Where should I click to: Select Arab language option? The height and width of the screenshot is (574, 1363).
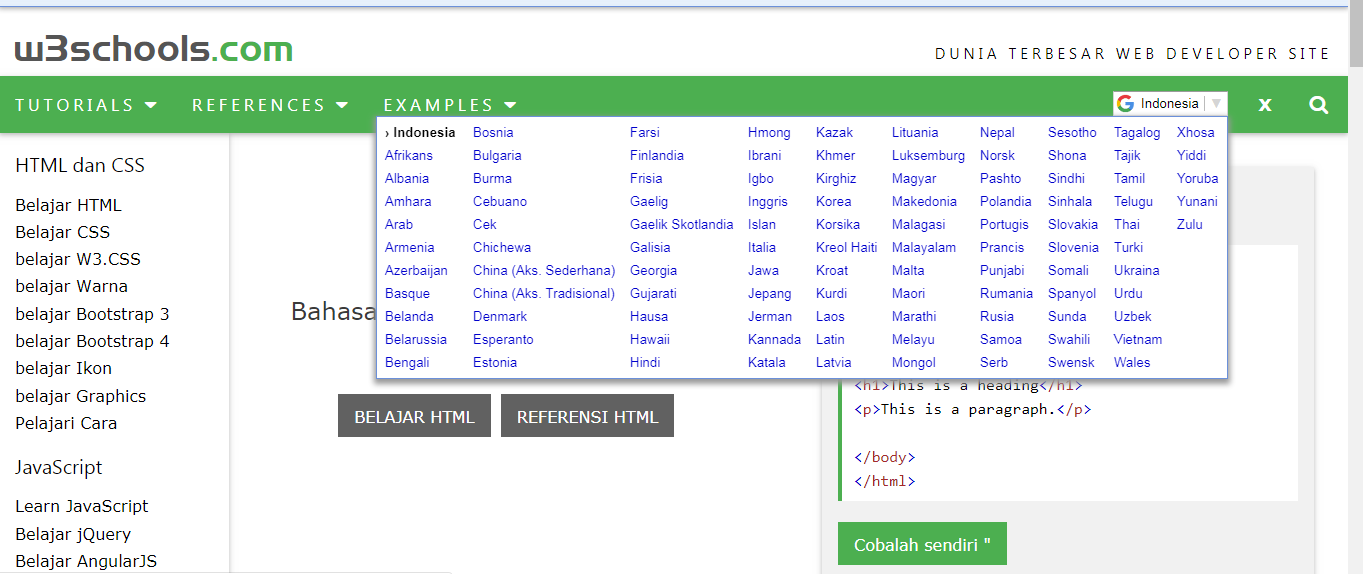pos(398,224)
